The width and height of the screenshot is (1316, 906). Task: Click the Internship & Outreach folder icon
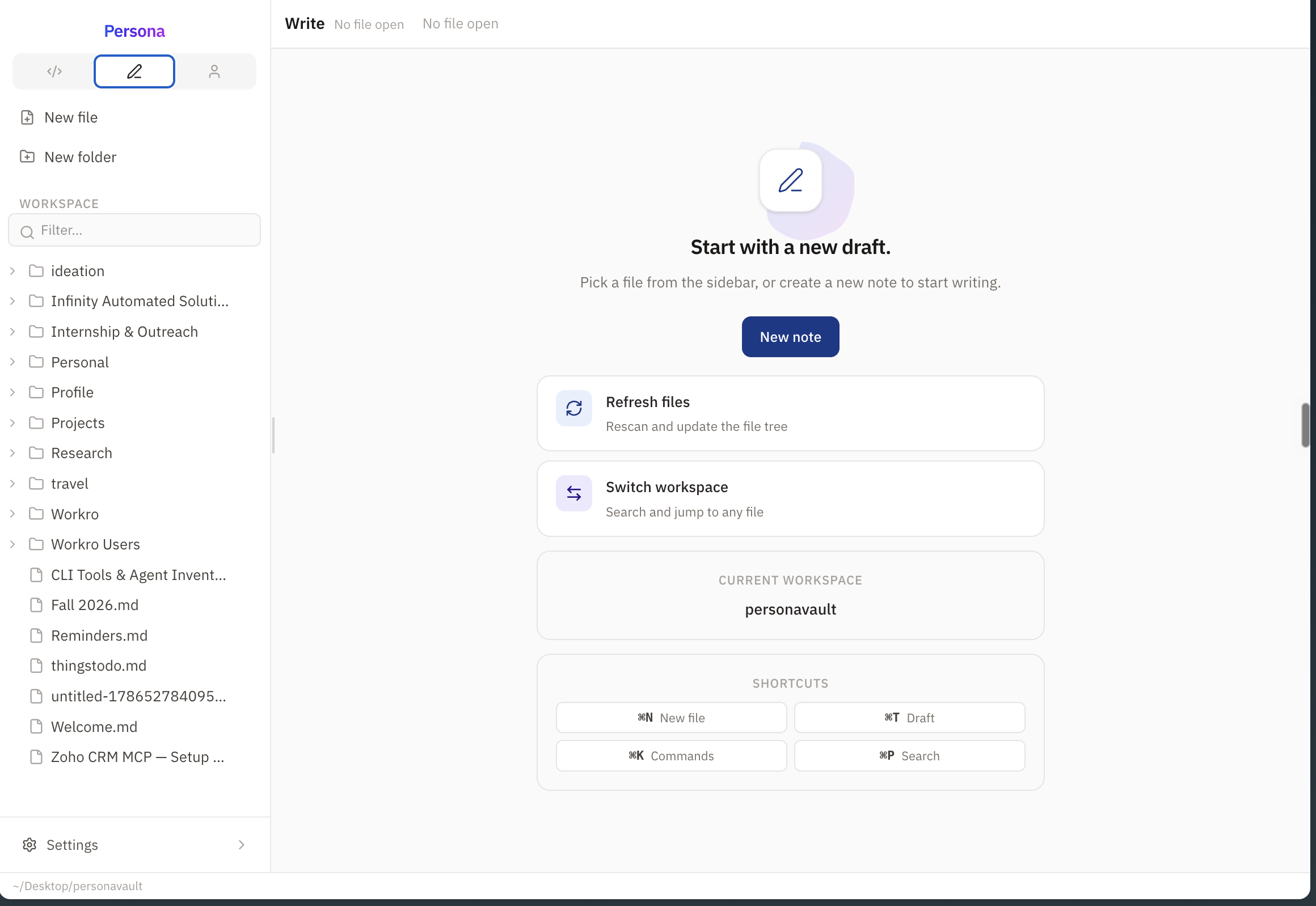[x=36, y=332]
